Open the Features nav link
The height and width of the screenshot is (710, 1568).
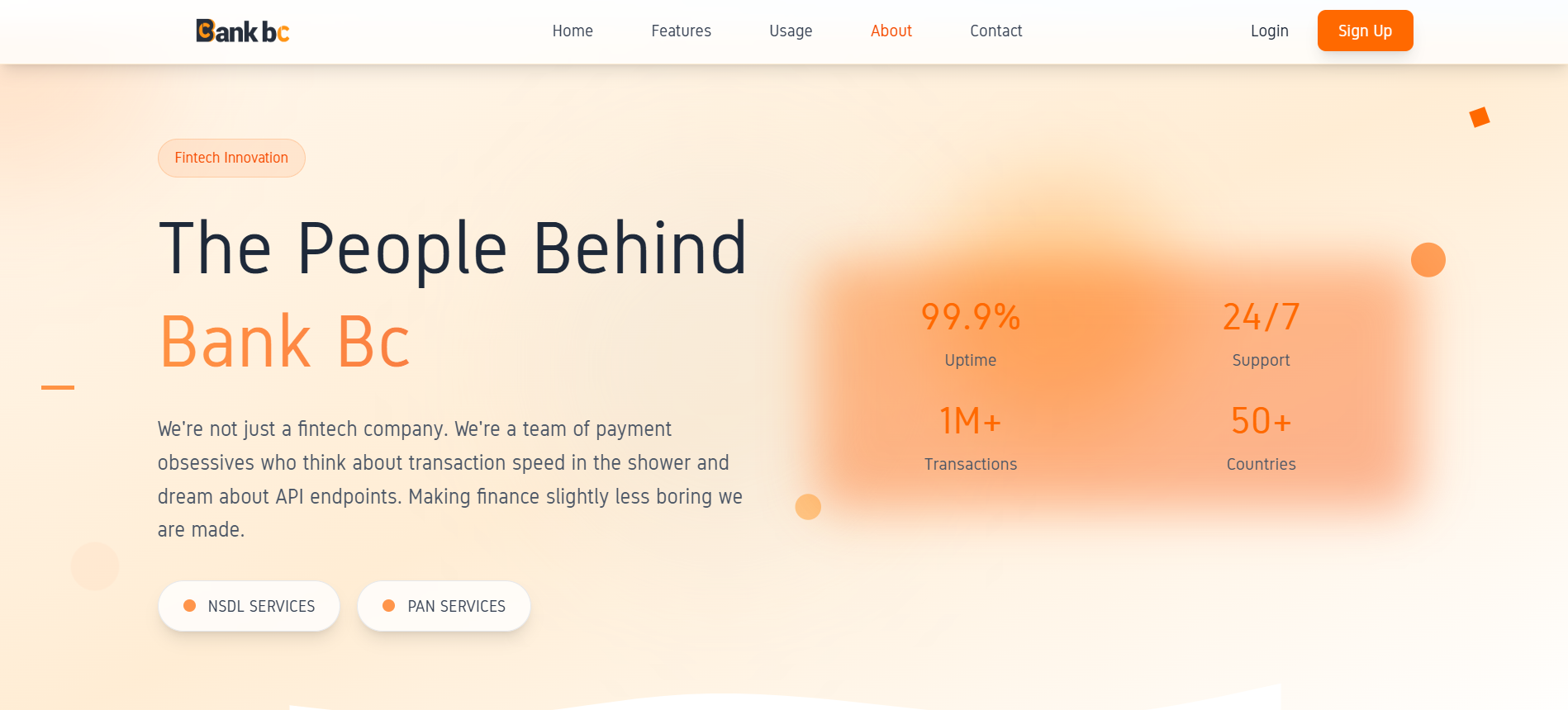click(x=681, y=31)
